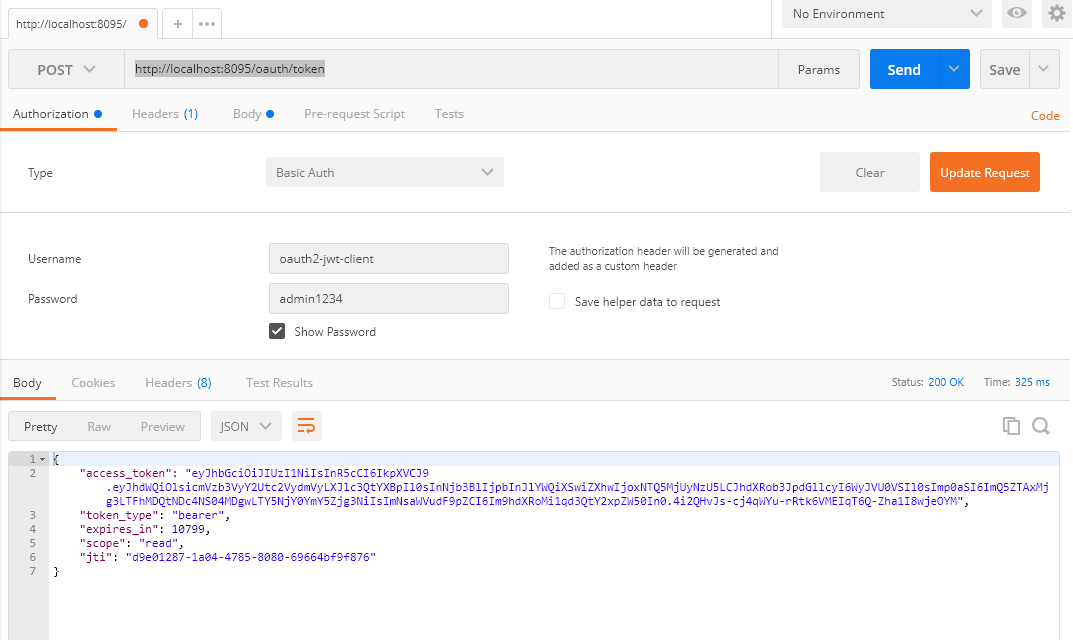Click the Update Request button
The image size is (1073, 640).
(x=984, y=172)
